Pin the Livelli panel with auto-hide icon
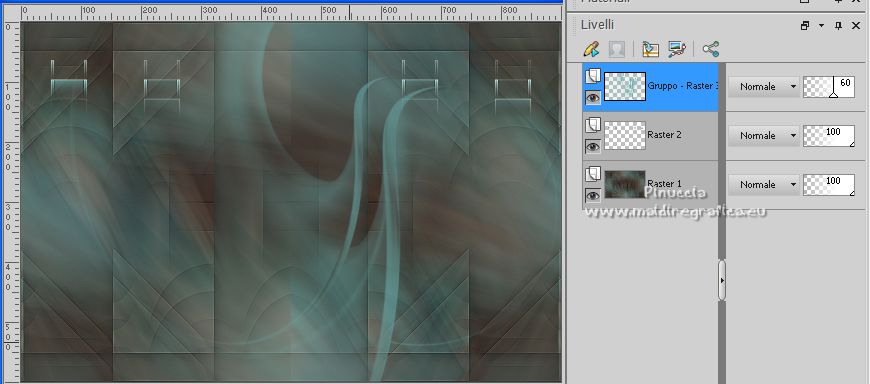Image resolution: width=870 pixels, height=384 pixels. click(x=838, y=26)
